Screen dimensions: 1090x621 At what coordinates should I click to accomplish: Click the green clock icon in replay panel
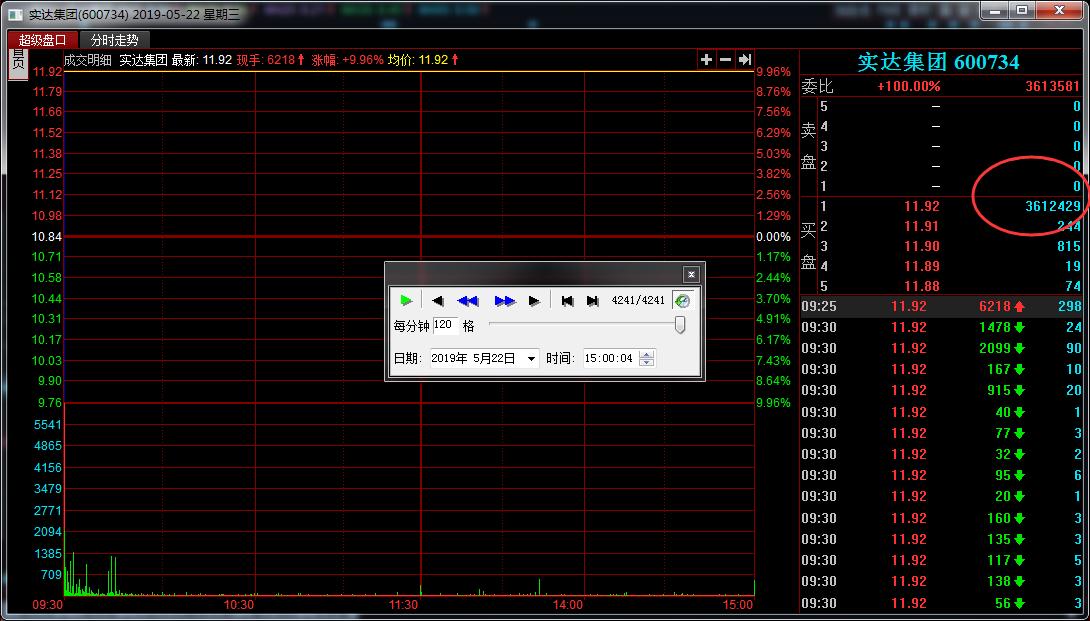click(682, 301)
